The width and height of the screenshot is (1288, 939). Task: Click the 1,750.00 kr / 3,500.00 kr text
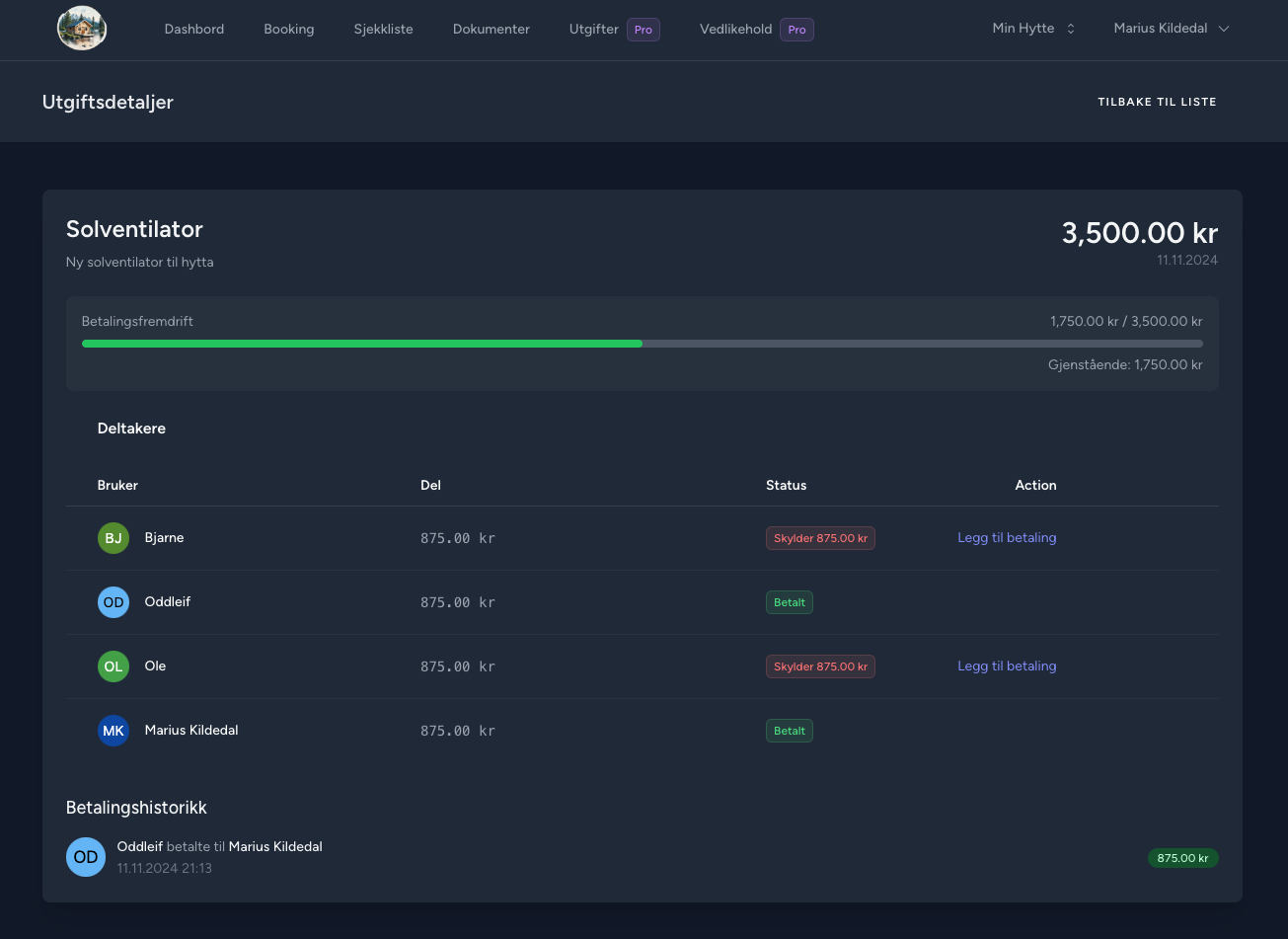[x=1126, y=322]
